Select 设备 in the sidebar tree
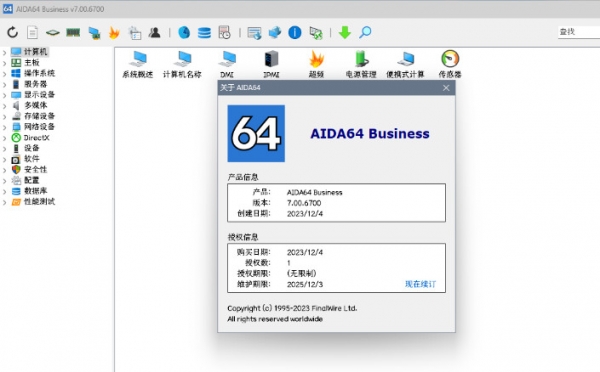 [x=31, y=148]
